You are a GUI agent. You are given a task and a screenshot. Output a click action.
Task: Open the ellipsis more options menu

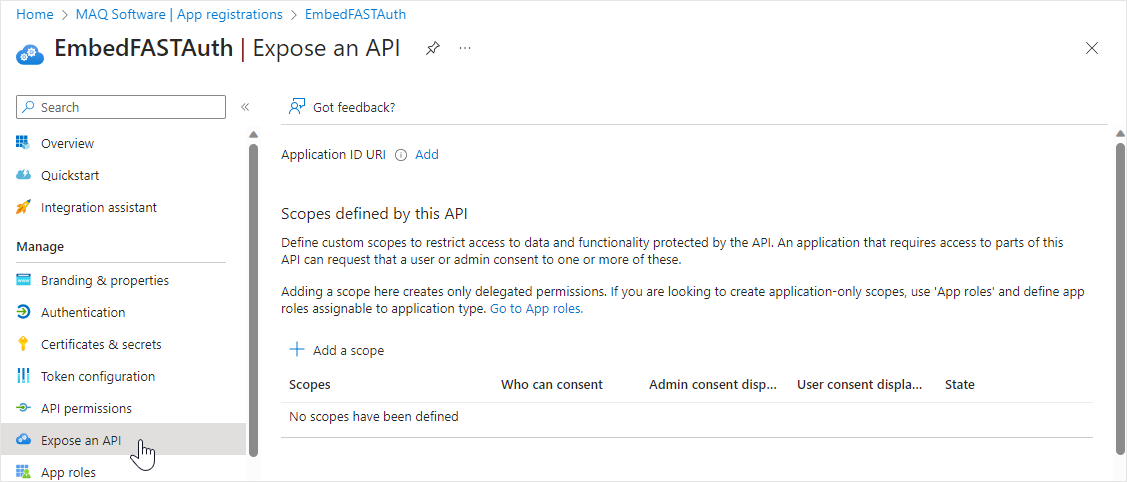pos(465,48)
